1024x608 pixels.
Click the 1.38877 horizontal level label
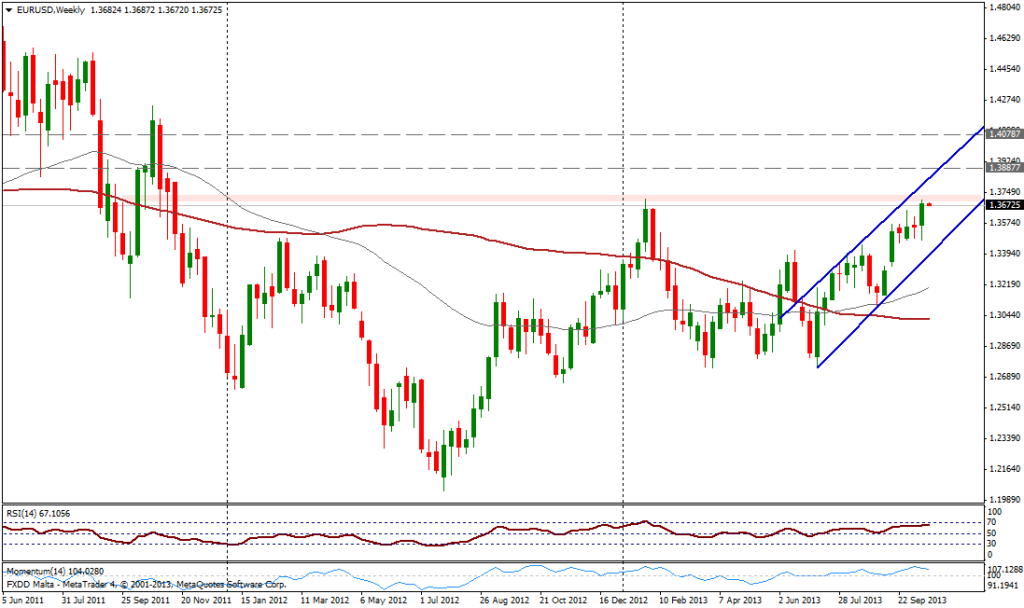[x=1003, y=168]
